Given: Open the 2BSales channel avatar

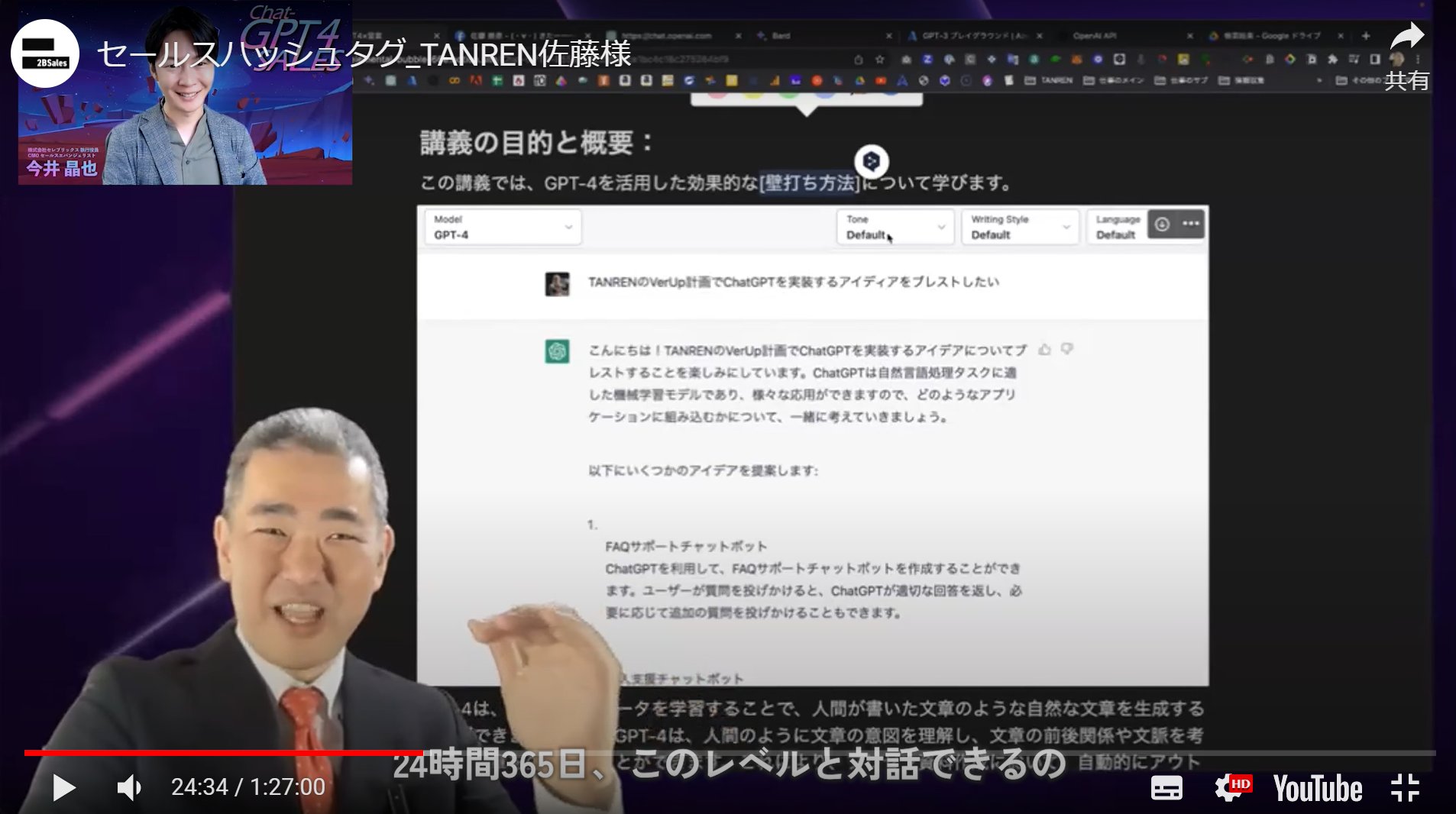Looking at the screenshot, I should point(45,53).
